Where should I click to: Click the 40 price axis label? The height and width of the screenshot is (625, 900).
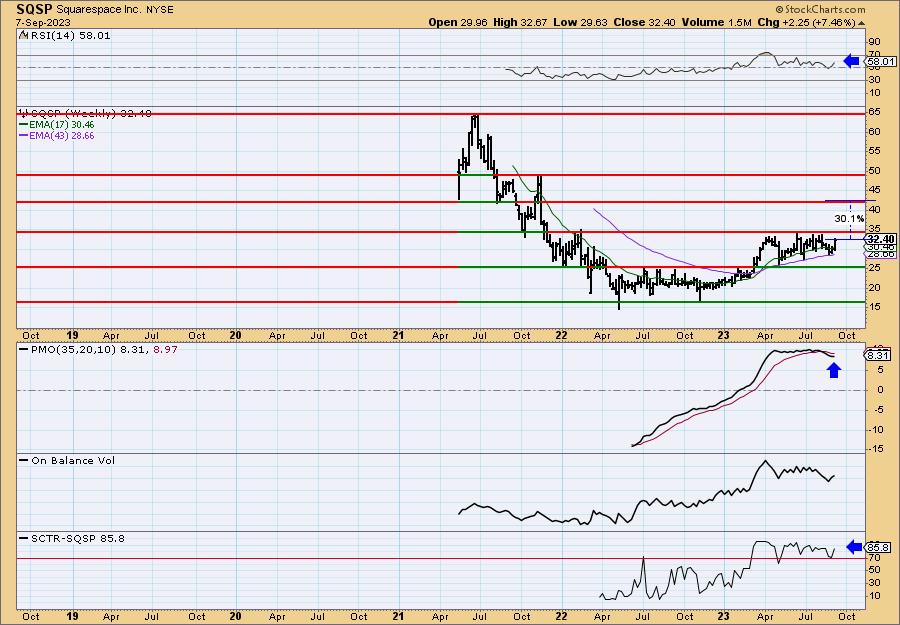click(x=875, y=209)
